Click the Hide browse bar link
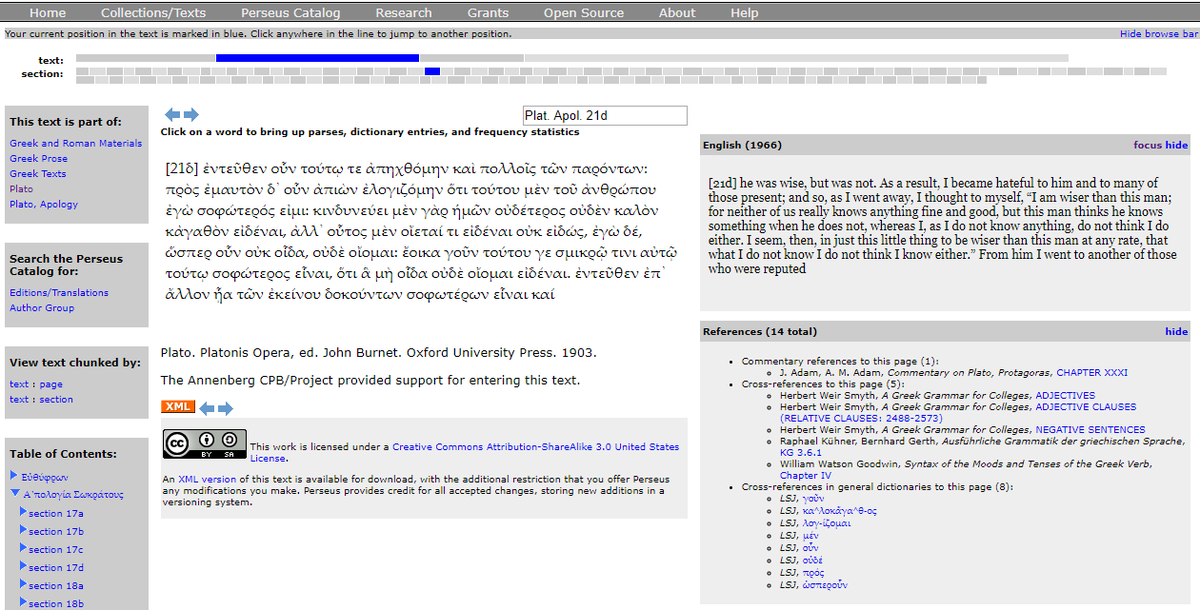1200x610 pixels. 1158,34
